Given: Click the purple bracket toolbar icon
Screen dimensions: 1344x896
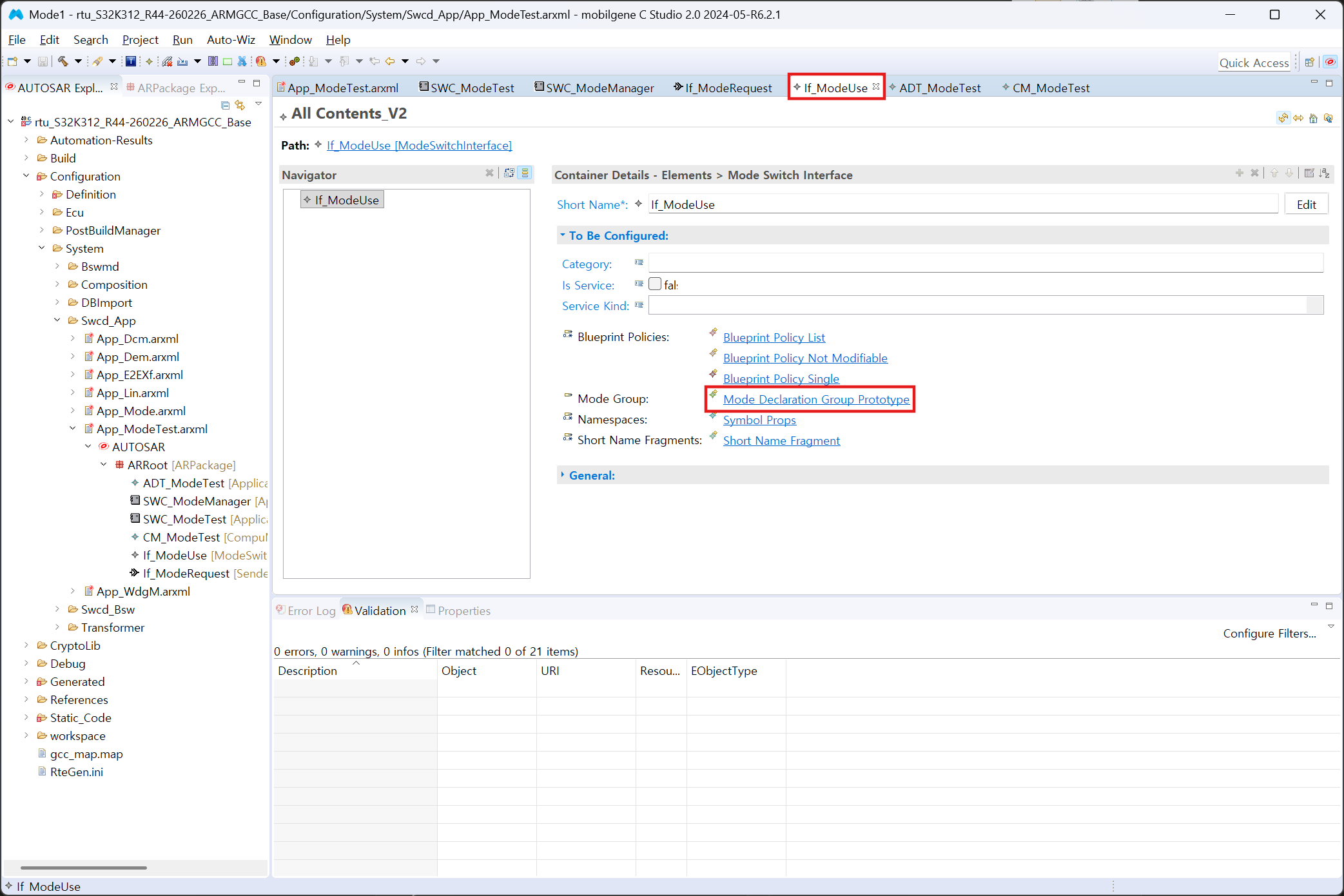Looking at the screenshot, I should click(x=213, y=61).
